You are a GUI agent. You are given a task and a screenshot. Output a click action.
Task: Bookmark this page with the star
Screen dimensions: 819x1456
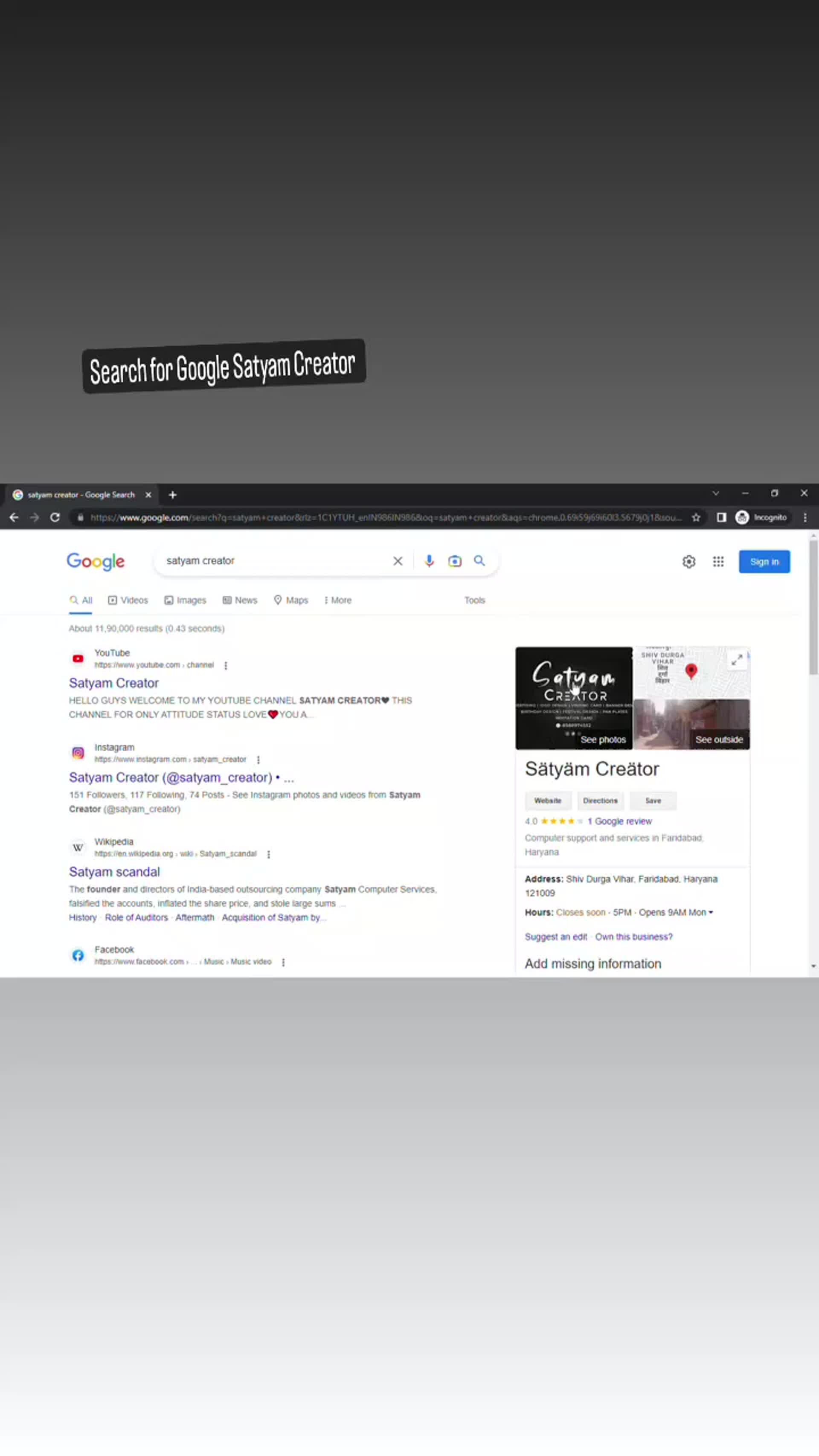696,517
